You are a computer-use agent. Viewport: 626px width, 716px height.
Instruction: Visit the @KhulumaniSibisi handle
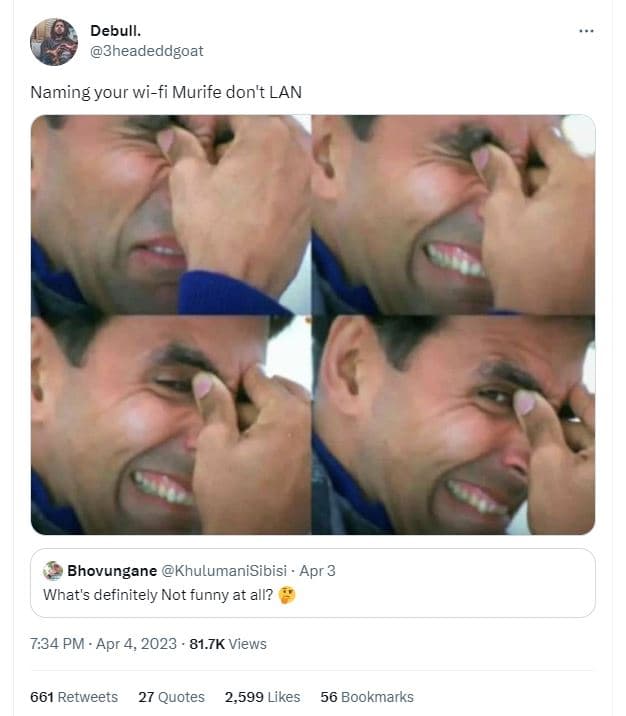point(224,571)
